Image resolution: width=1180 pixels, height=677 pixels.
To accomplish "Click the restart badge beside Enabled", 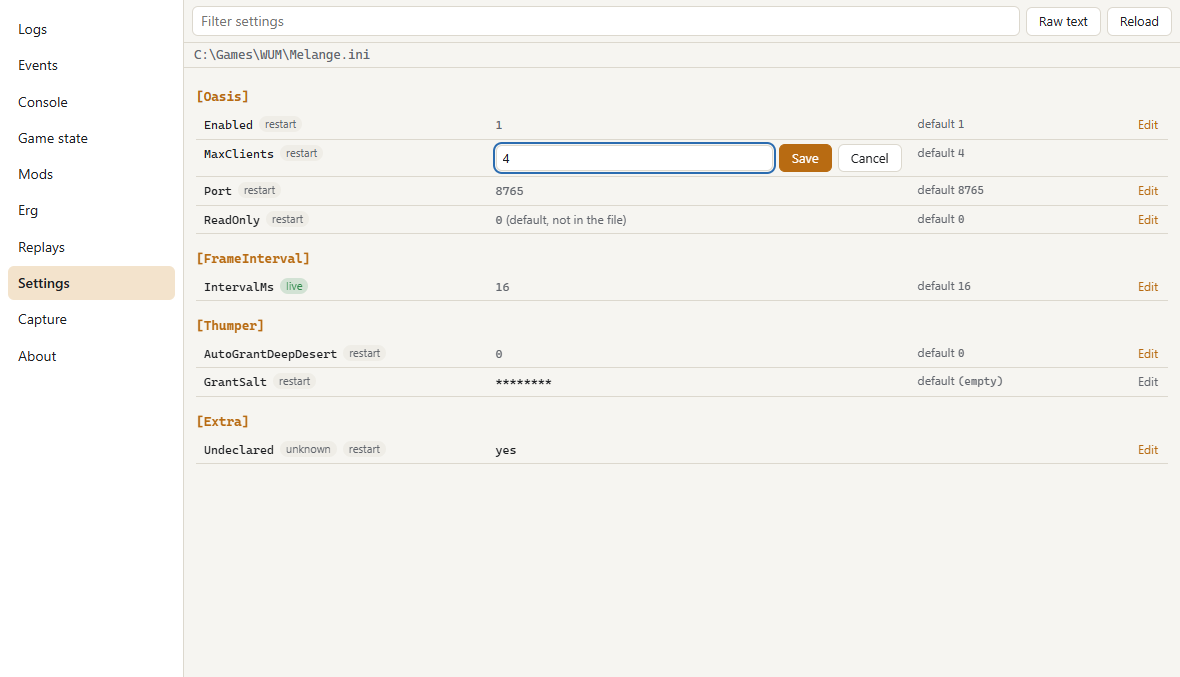I will tap(281, 124).
